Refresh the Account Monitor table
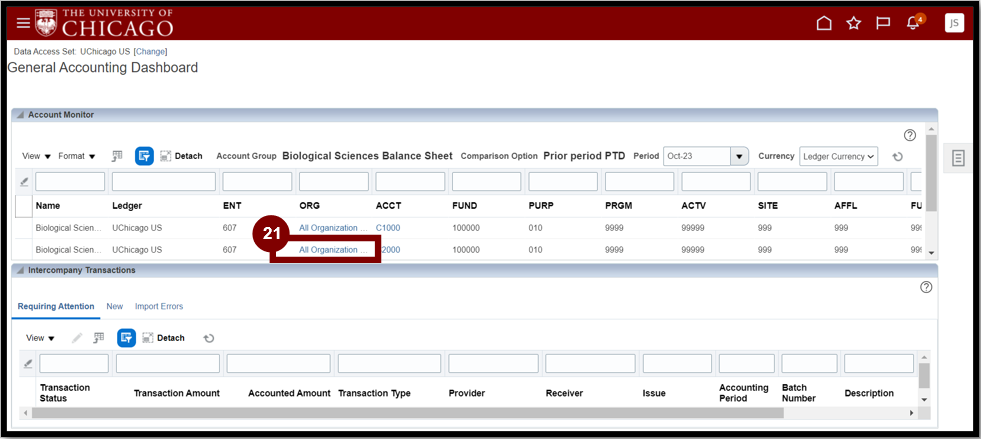The width and height of the screenshot is (981, 439). (x=897, y=156)
